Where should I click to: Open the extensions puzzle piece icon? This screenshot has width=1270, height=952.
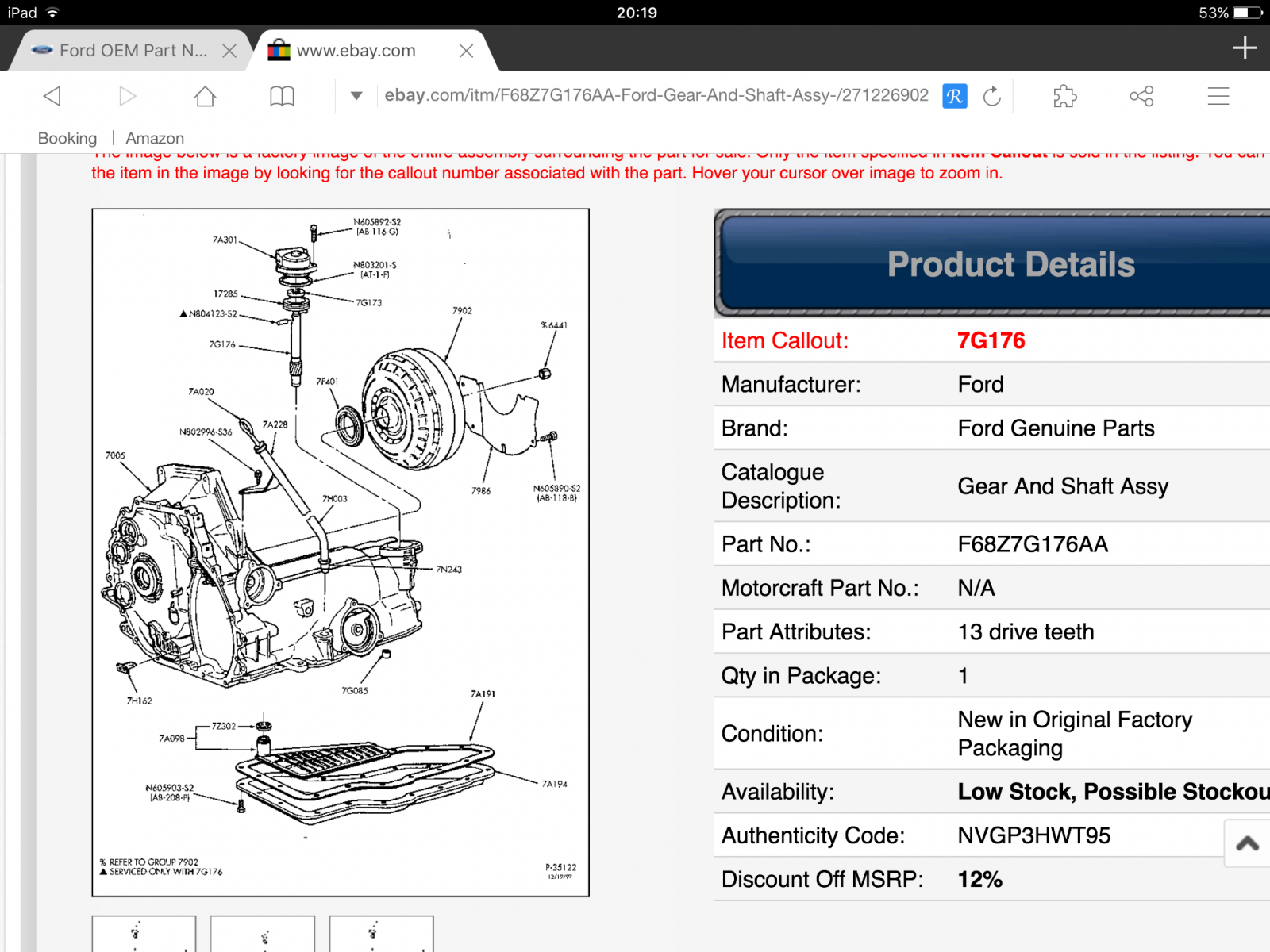1065,96
